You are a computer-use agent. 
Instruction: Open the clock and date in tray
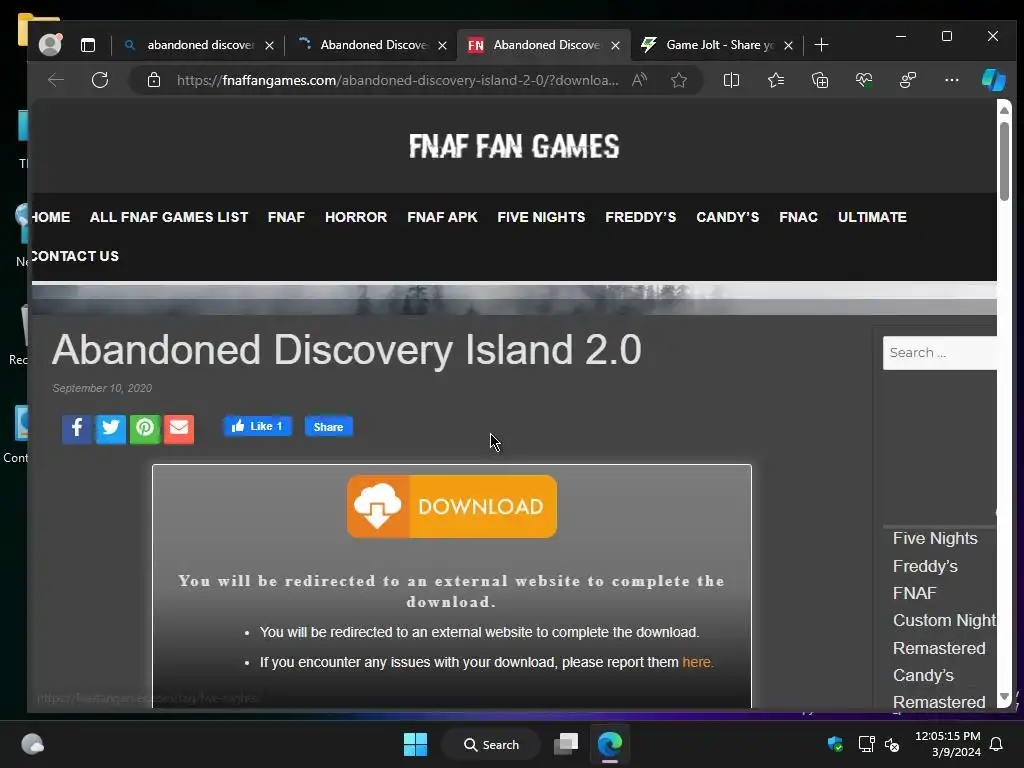[x=948, y=744]
